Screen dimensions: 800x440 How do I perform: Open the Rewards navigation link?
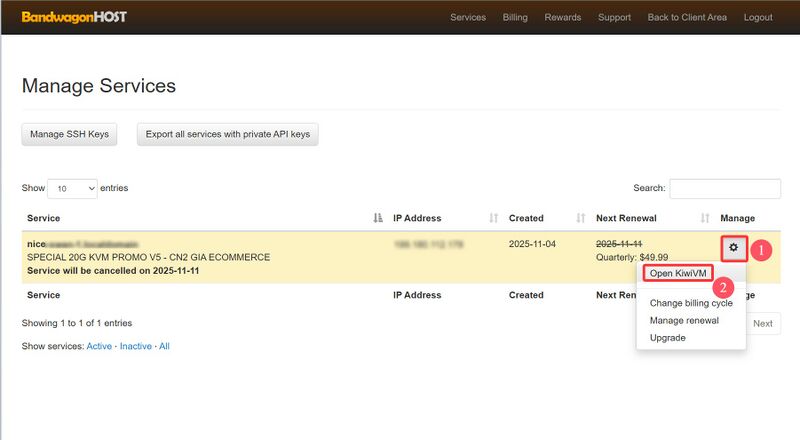[x=563, y=17]
